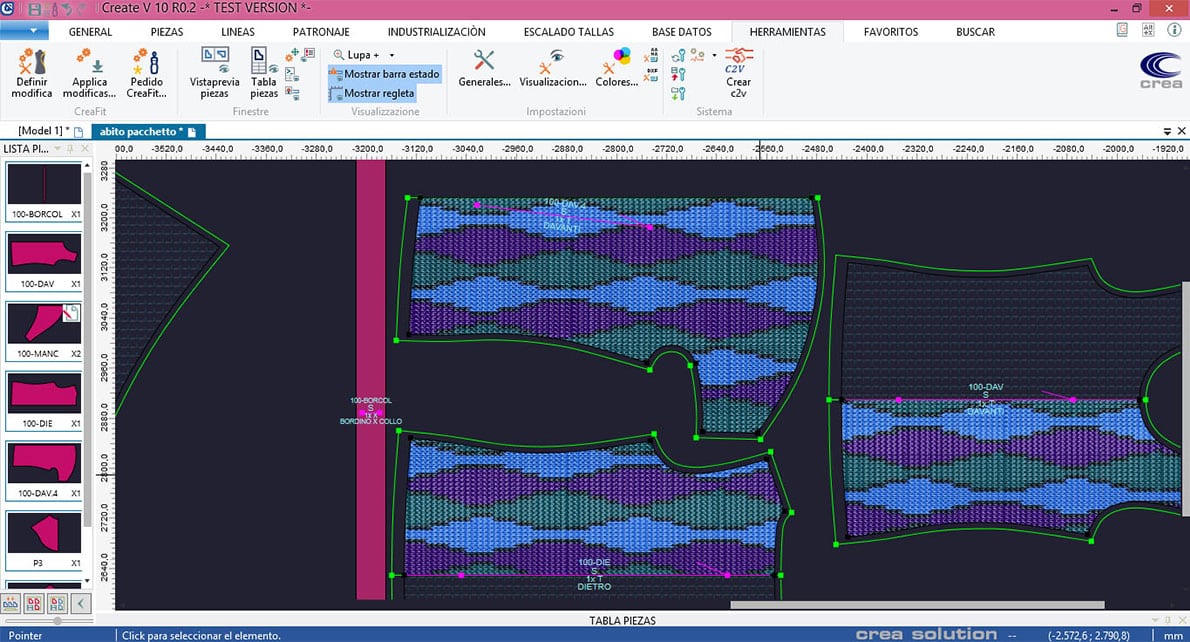
Task: Select the 100-DAV piece thumbnail
Action: pyautogui.click(x=45, y=261)
